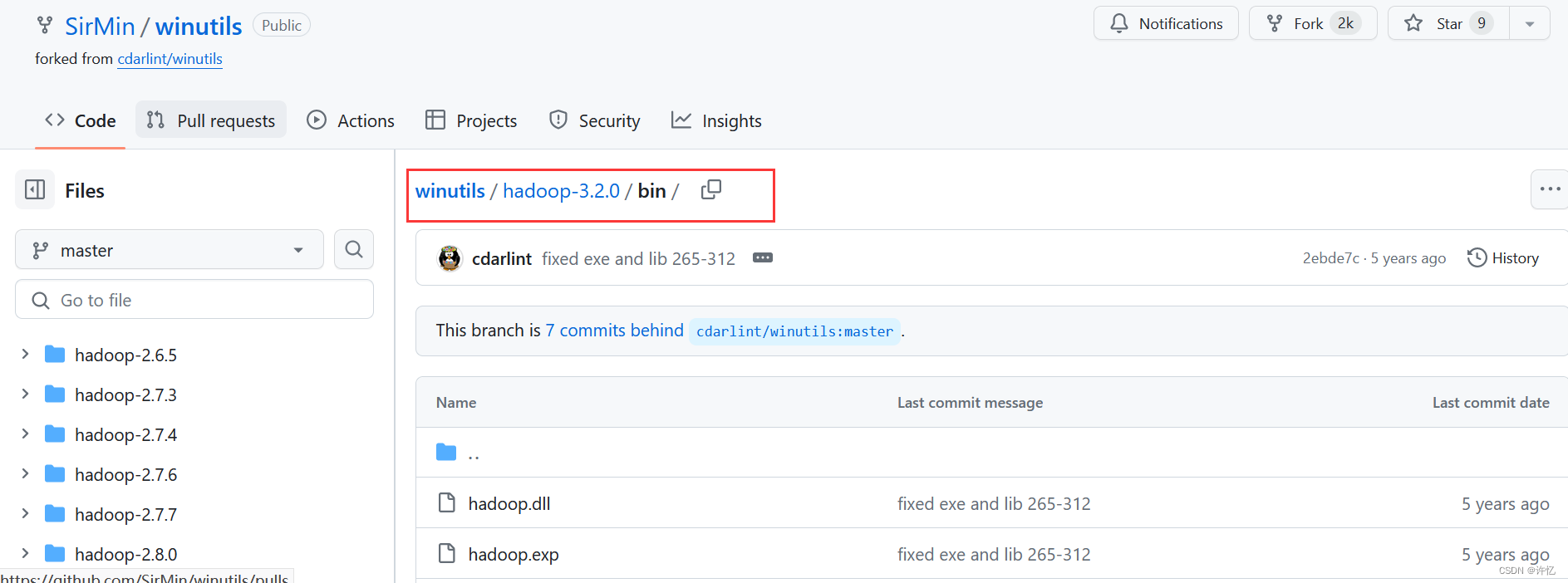
Task: Click the Notifications button
Action: coord(1166,23)
